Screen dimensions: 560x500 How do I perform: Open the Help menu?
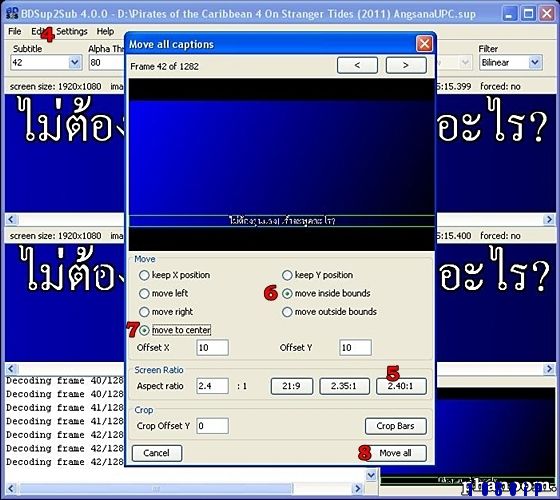(105, 31)
